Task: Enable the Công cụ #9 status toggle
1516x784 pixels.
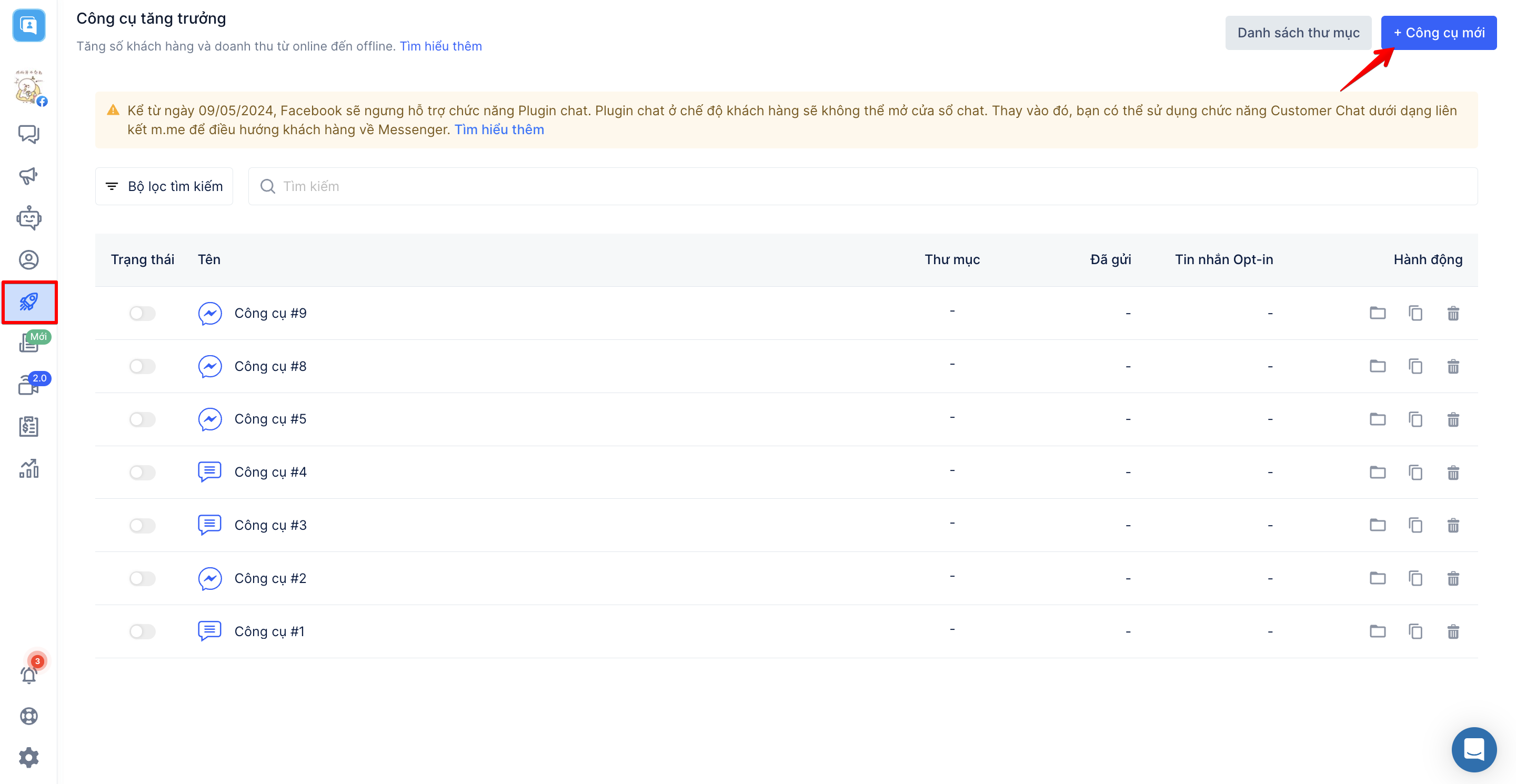Action: [142, 313]
